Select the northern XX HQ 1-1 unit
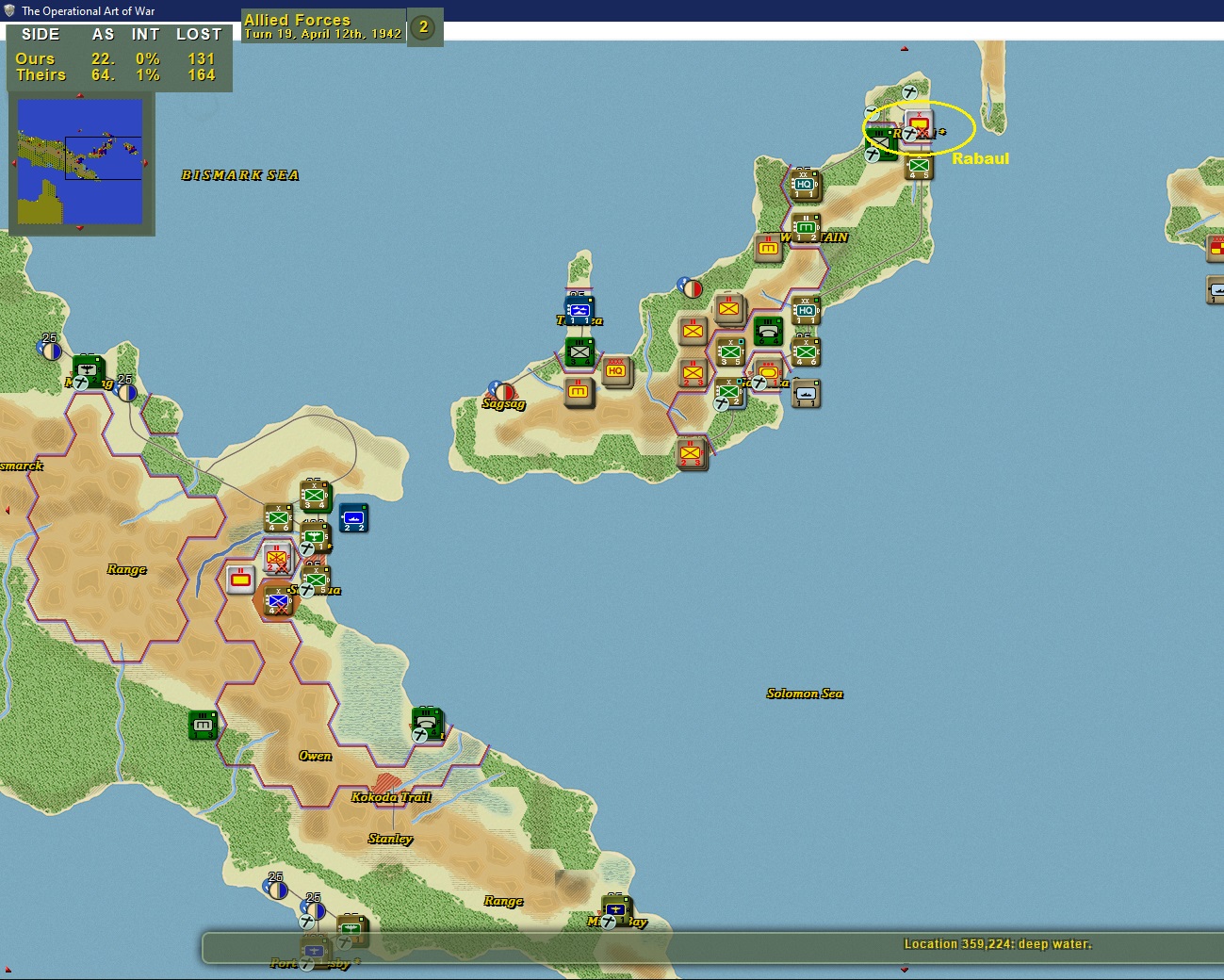 (x=805, y=185)
